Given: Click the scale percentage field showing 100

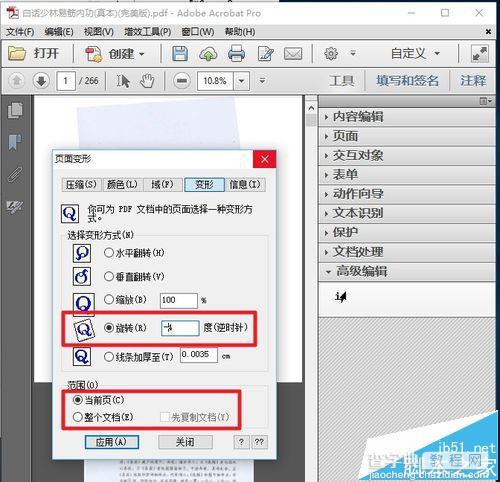Looking at the screenshot, I should coord(179,300).
